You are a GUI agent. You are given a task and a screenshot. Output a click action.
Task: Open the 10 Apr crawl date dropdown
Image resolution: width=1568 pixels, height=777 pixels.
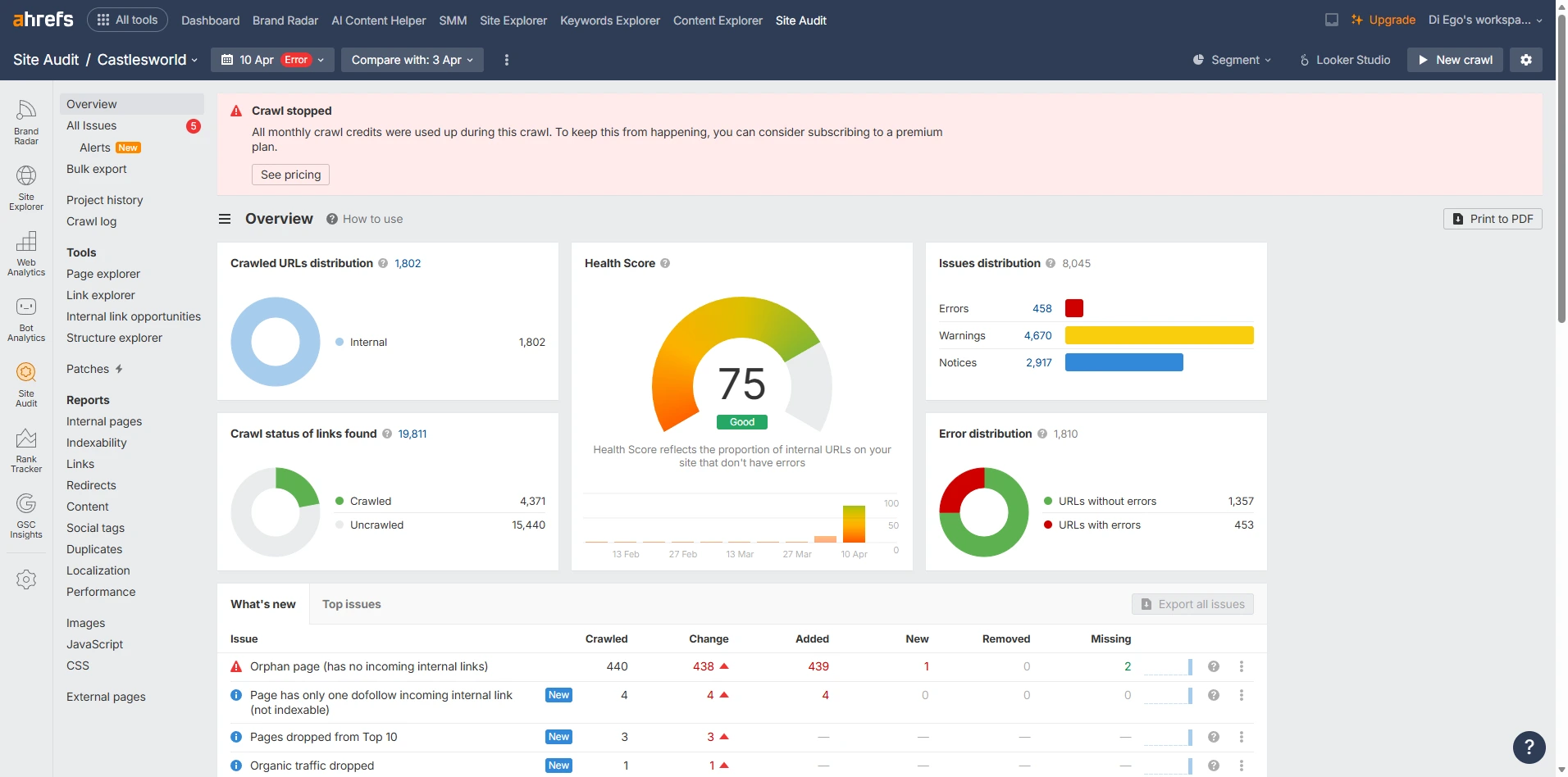point(272,60)
